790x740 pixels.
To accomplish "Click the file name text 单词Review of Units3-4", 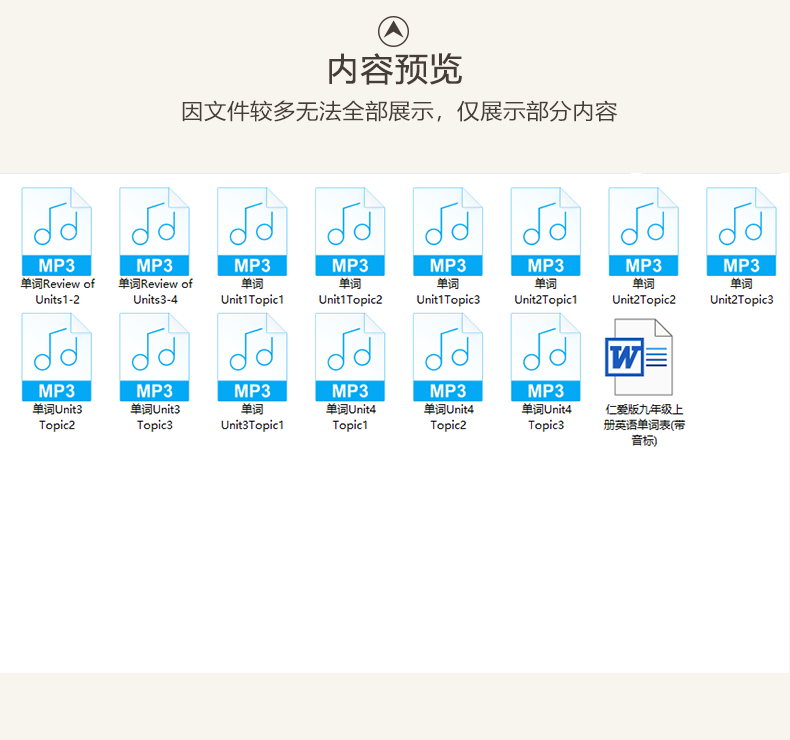I will (155, 292).
